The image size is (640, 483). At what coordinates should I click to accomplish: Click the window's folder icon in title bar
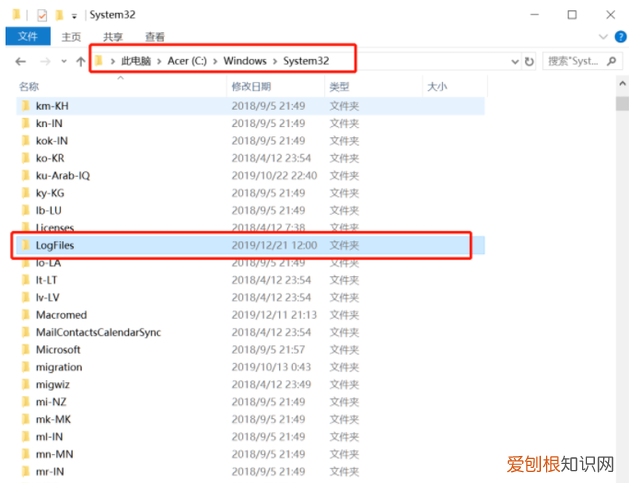tap(16, 15)
